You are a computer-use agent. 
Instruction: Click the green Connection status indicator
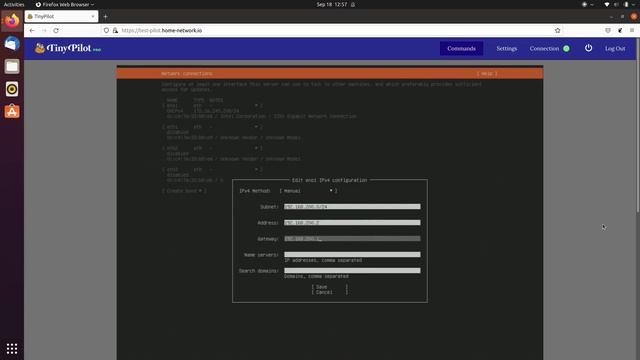(566, 49)
